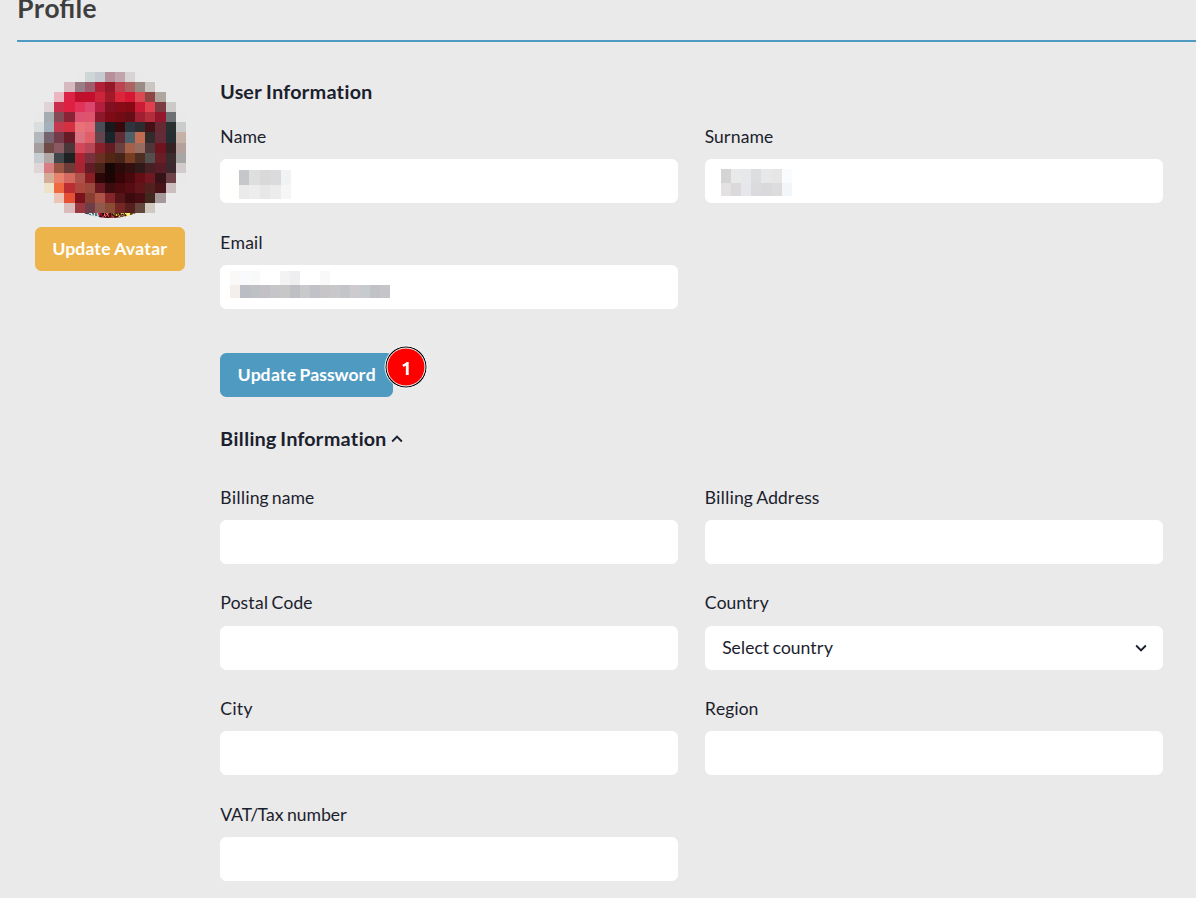This screenshot has height=898, width=1196.
Task: Focus the Name input field
Action: click(448, 181)
